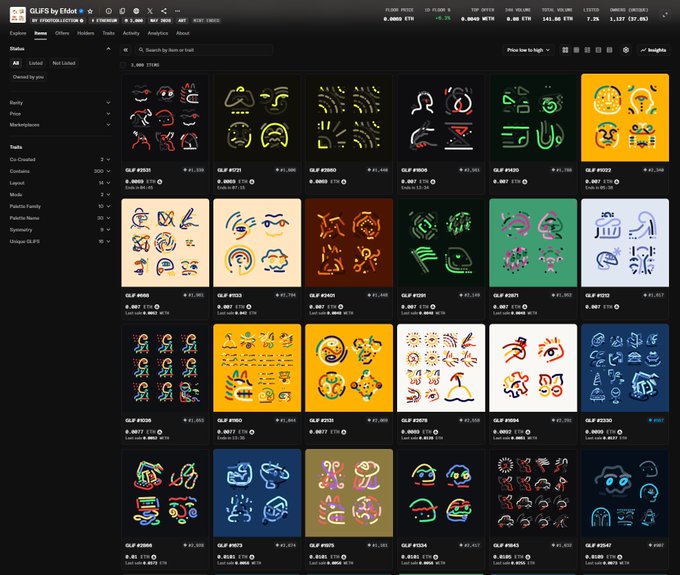Image resolution: width=680 pixels, height=575 pixels.
Task: Click the copy contract icon in header
Action: click(x=122, y=11)
